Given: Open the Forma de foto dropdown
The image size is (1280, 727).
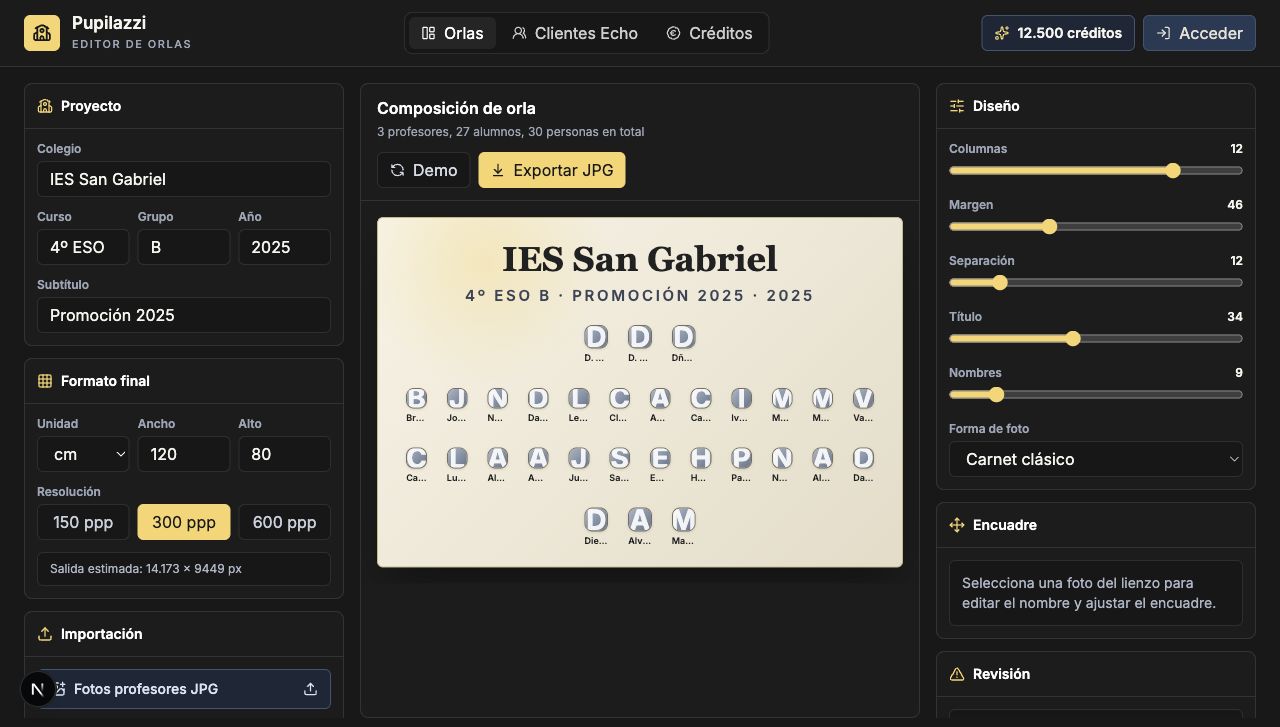Looking at the screenshot, I should [1096, 459].
